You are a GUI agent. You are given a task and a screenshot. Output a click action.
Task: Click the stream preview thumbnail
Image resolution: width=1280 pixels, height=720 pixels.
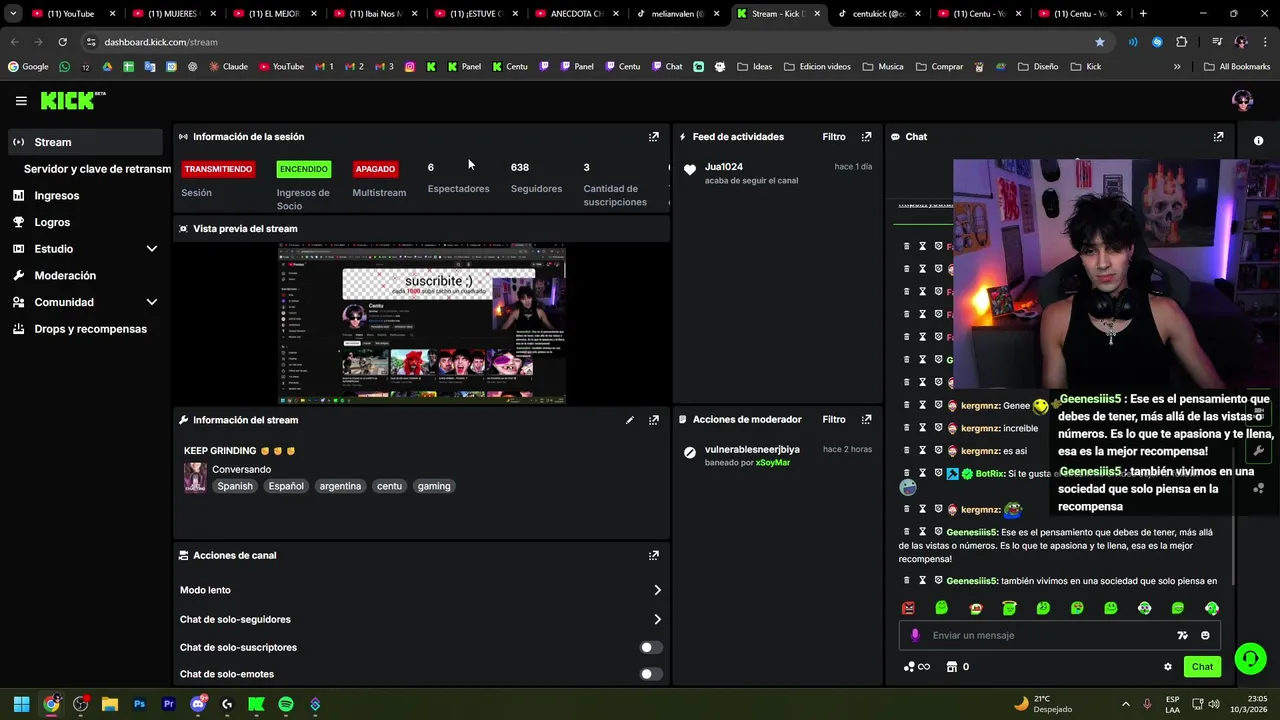pos(422,324)
